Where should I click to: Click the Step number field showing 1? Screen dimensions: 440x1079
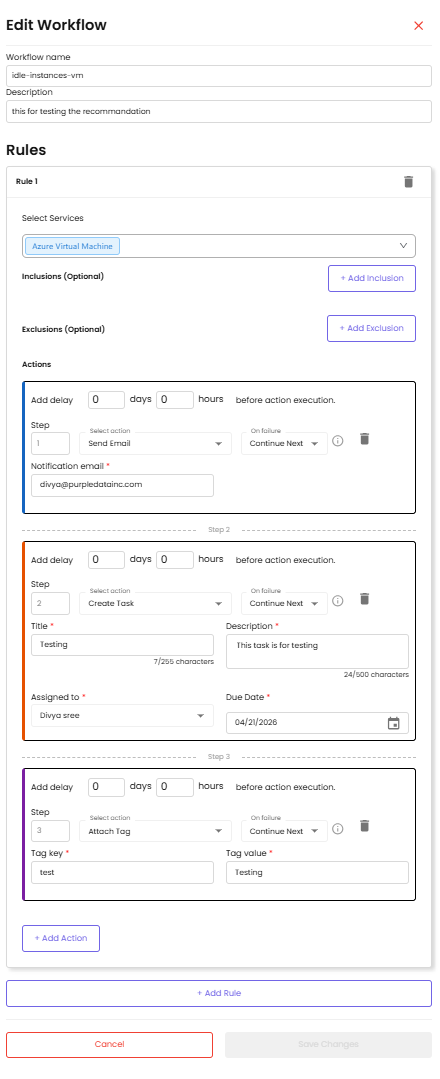click(x=50, y=443)
